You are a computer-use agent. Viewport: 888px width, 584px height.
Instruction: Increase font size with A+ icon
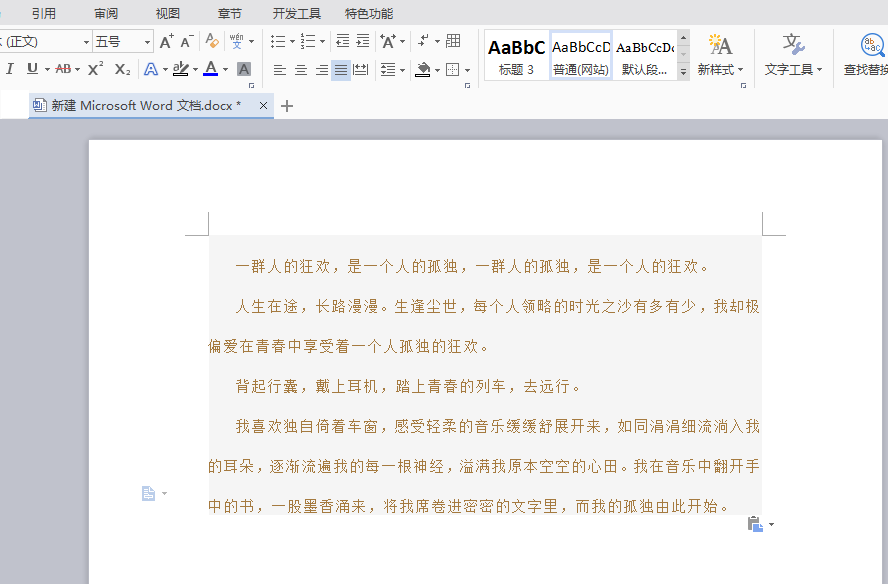click(166, 41)
